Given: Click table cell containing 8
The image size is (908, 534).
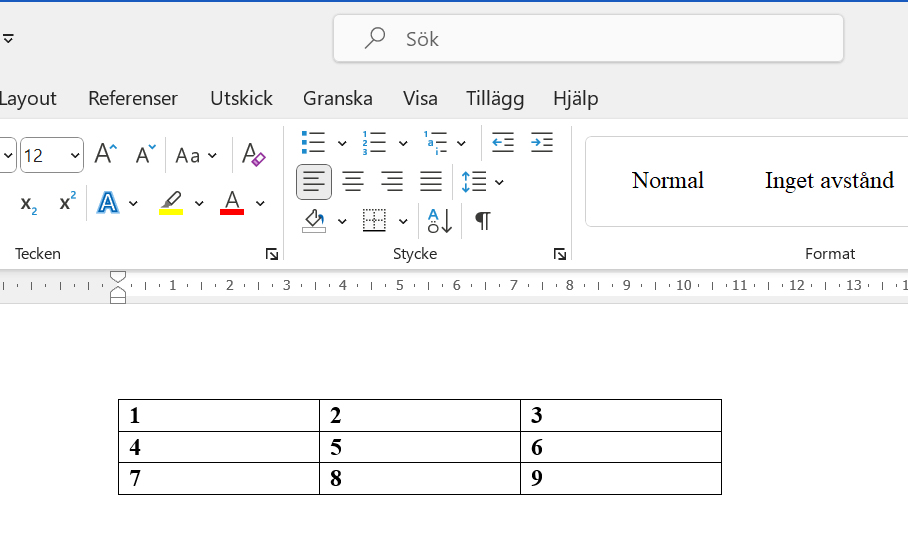Looking at the screenshot, I should (x=420, y=478).
